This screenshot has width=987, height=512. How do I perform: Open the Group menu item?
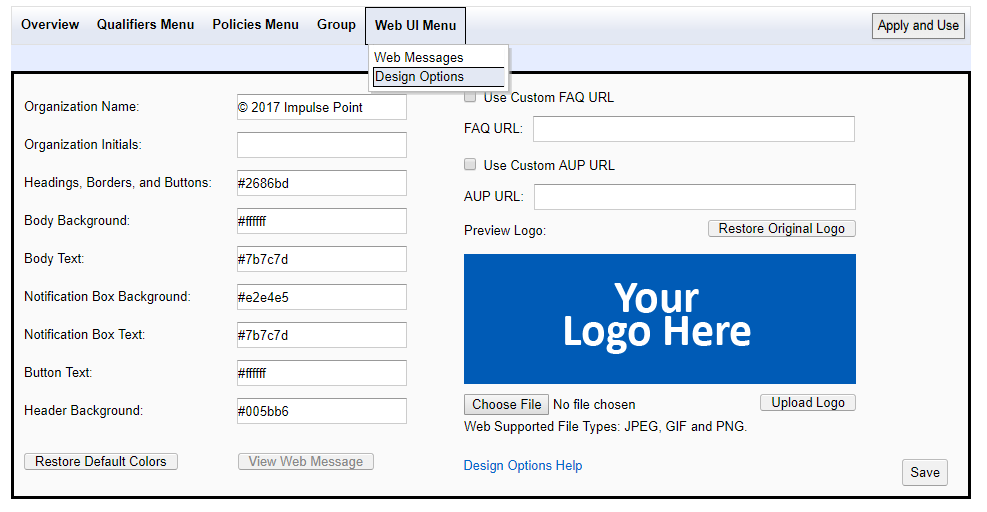click(x=336, y=25)
